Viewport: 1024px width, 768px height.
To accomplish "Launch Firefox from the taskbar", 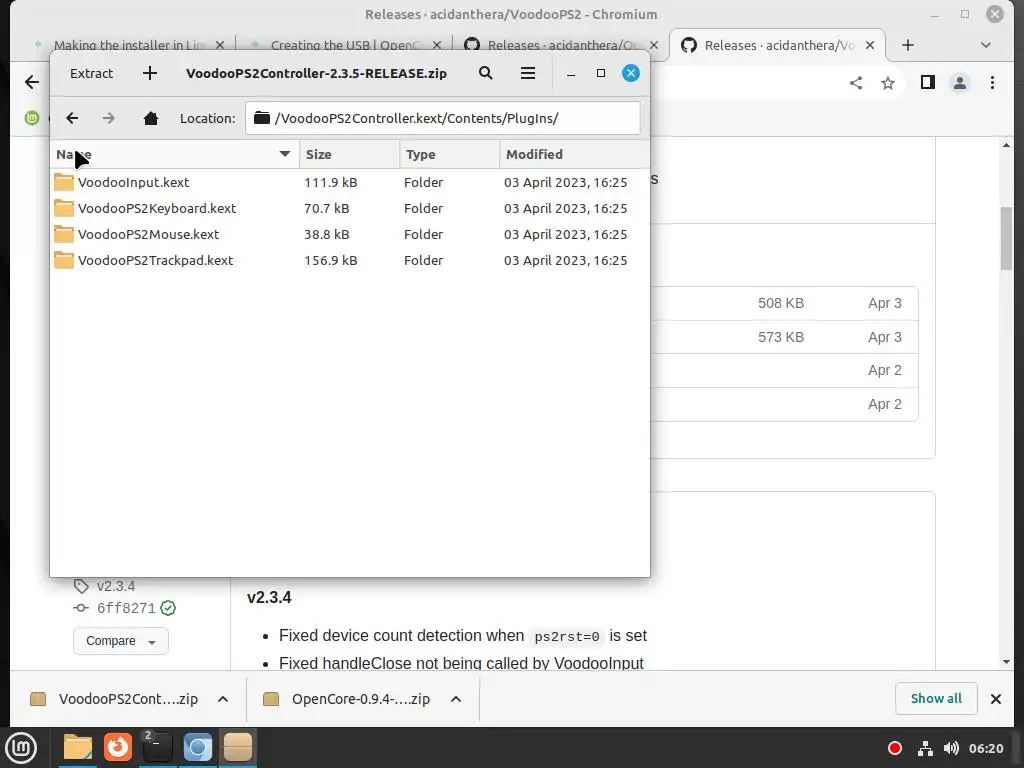I will tap(118, 748).
